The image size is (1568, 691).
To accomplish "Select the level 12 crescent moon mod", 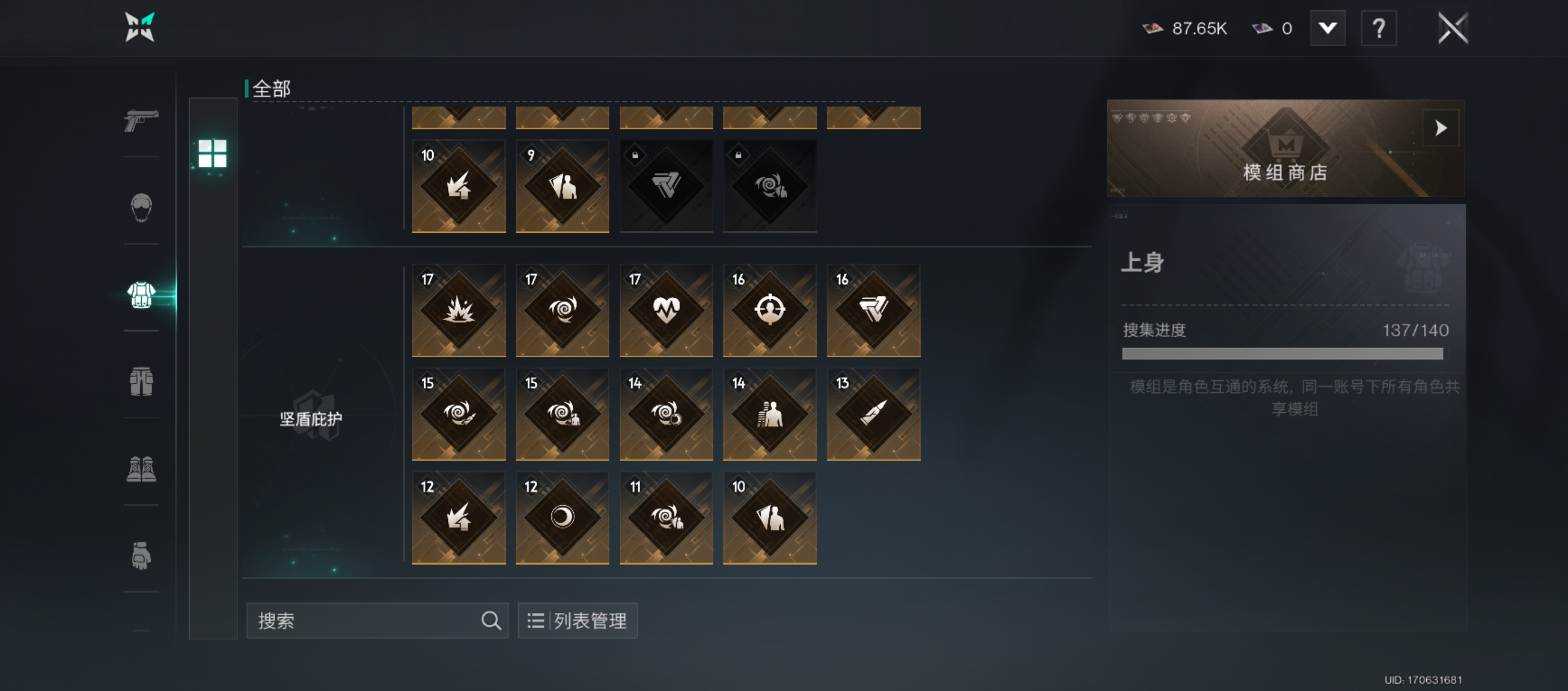I will click(563, 518).
